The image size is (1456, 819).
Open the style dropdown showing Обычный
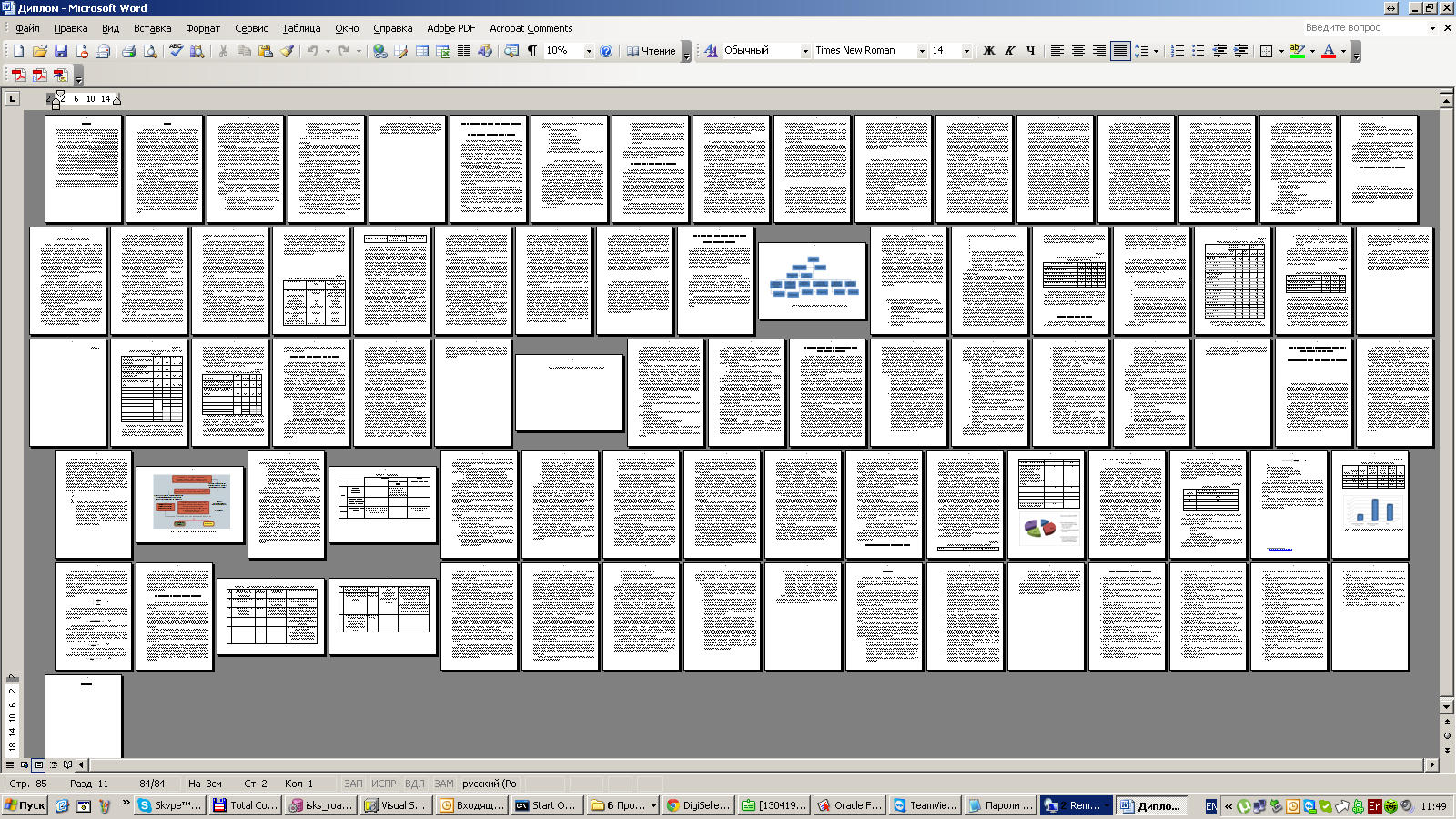tap(805, 51)
